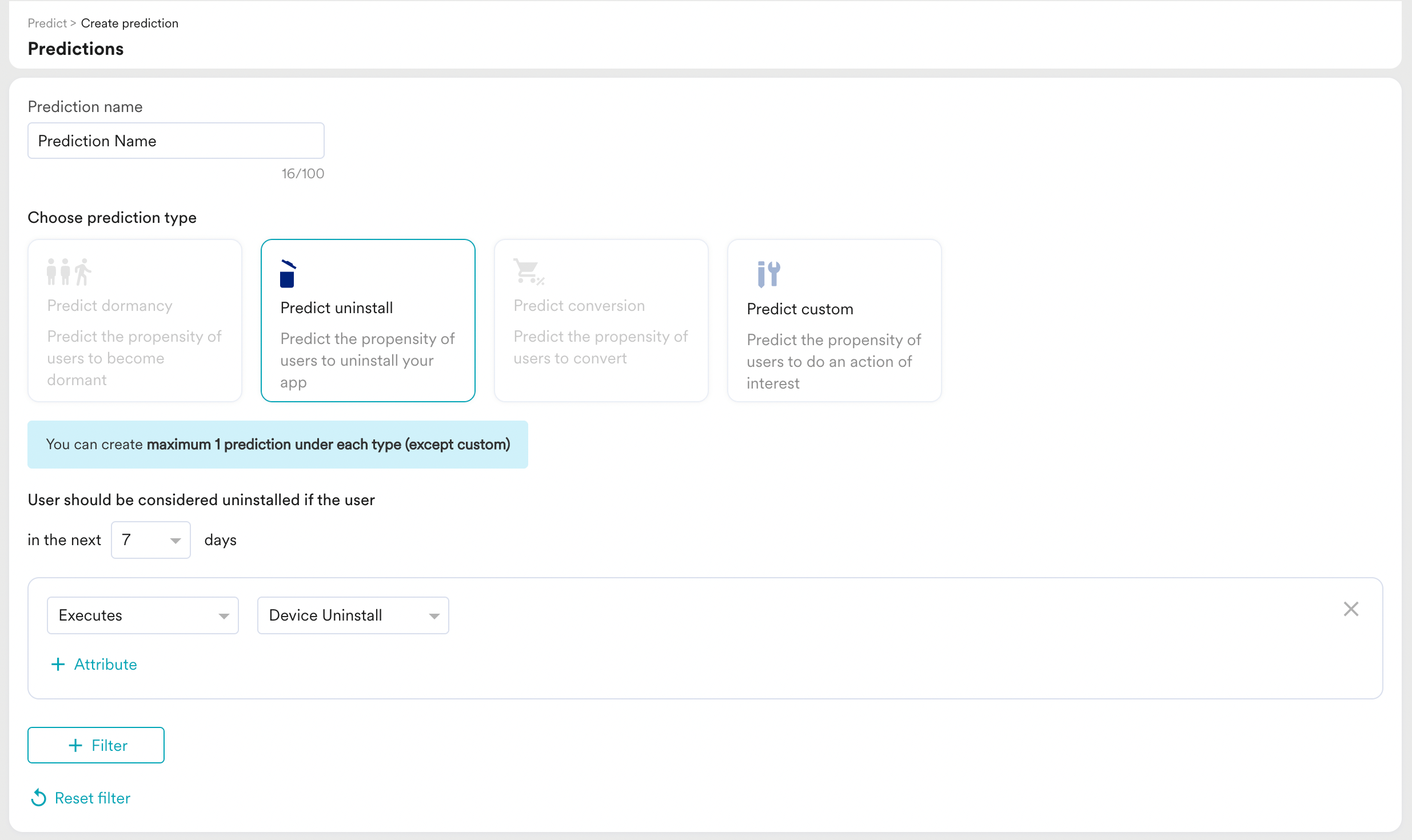The width and height of the screenshot is (1412, 840).
Task: Click the uninstall trash bin icon
Action: (x=288, y=274)
